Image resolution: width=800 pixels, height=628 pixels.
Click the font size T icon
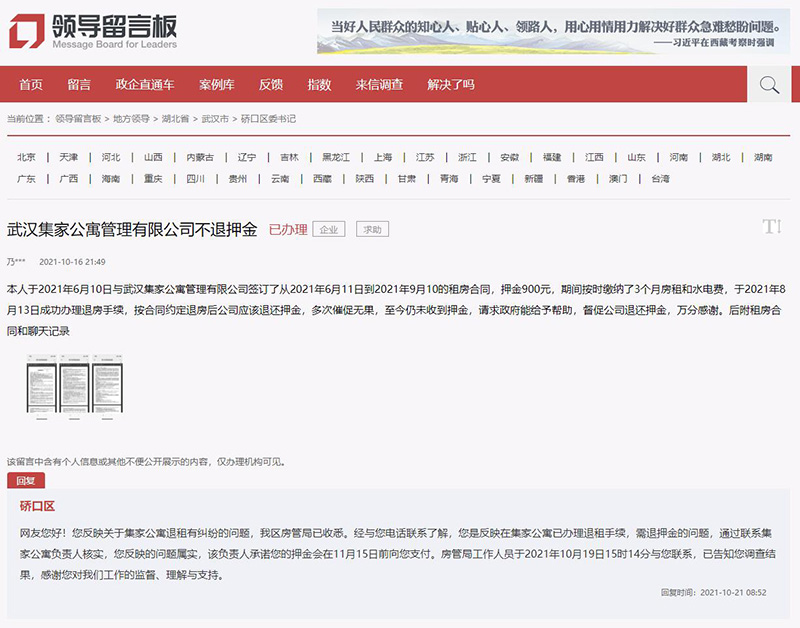tap(771, 227)
